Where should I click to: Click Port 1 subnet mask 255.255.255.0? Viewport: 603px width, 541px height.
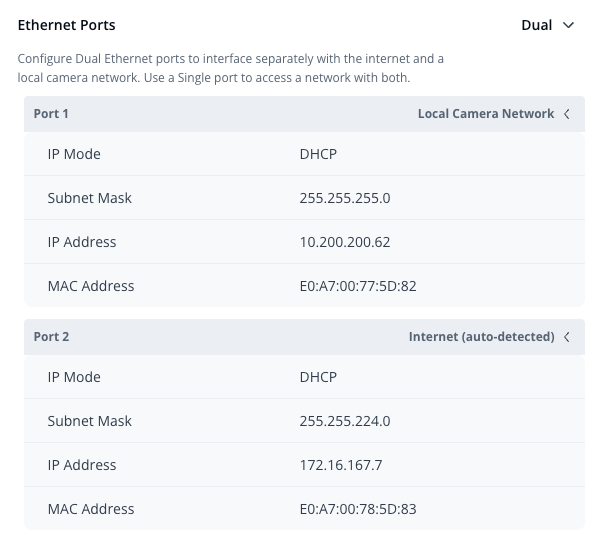[x=344, y=198]
